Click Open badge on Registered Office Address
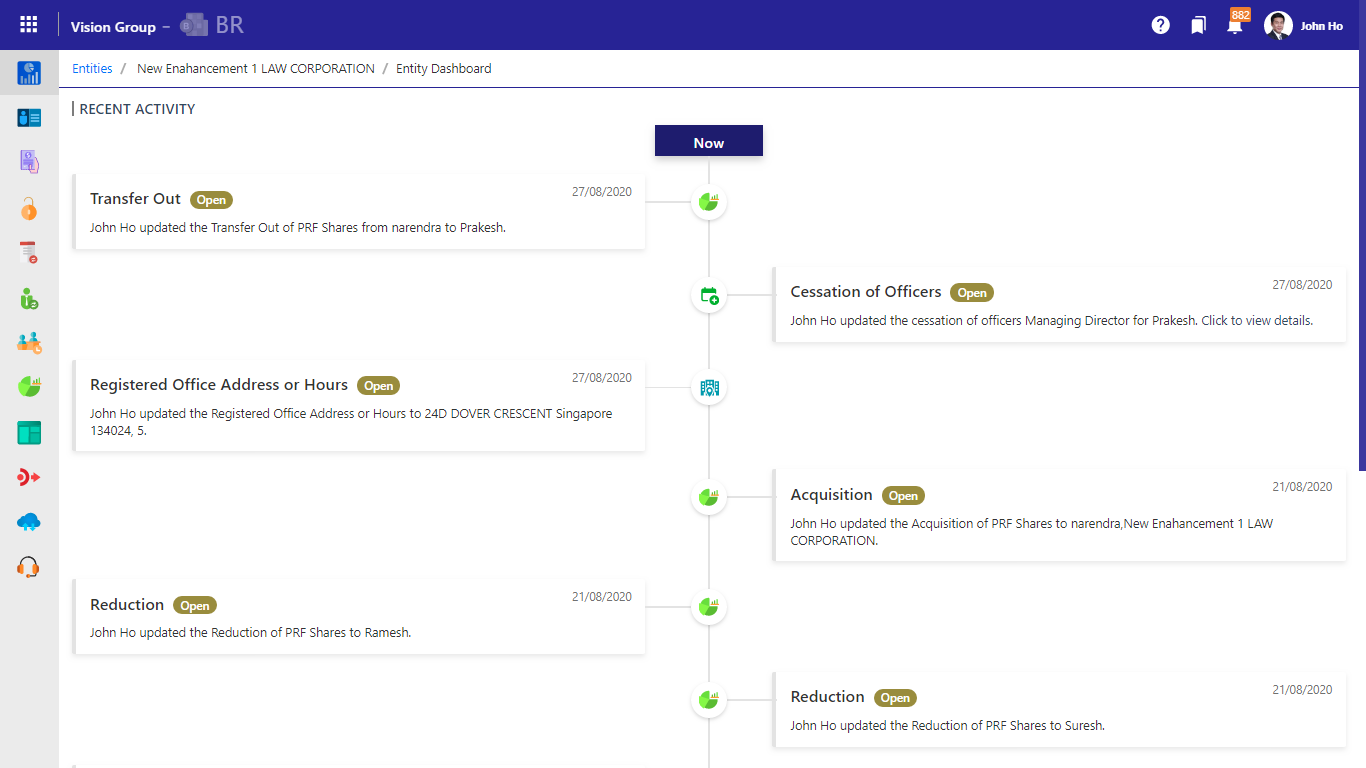1366x768 pixels. point(378,386)
